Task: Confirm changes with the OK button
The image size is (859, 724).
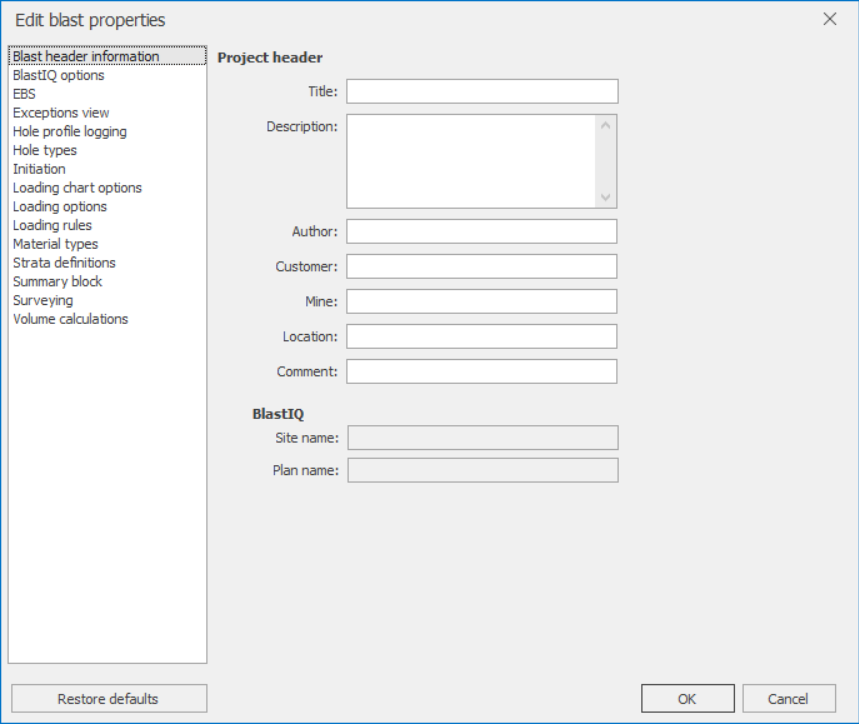Action: [688, 698]
